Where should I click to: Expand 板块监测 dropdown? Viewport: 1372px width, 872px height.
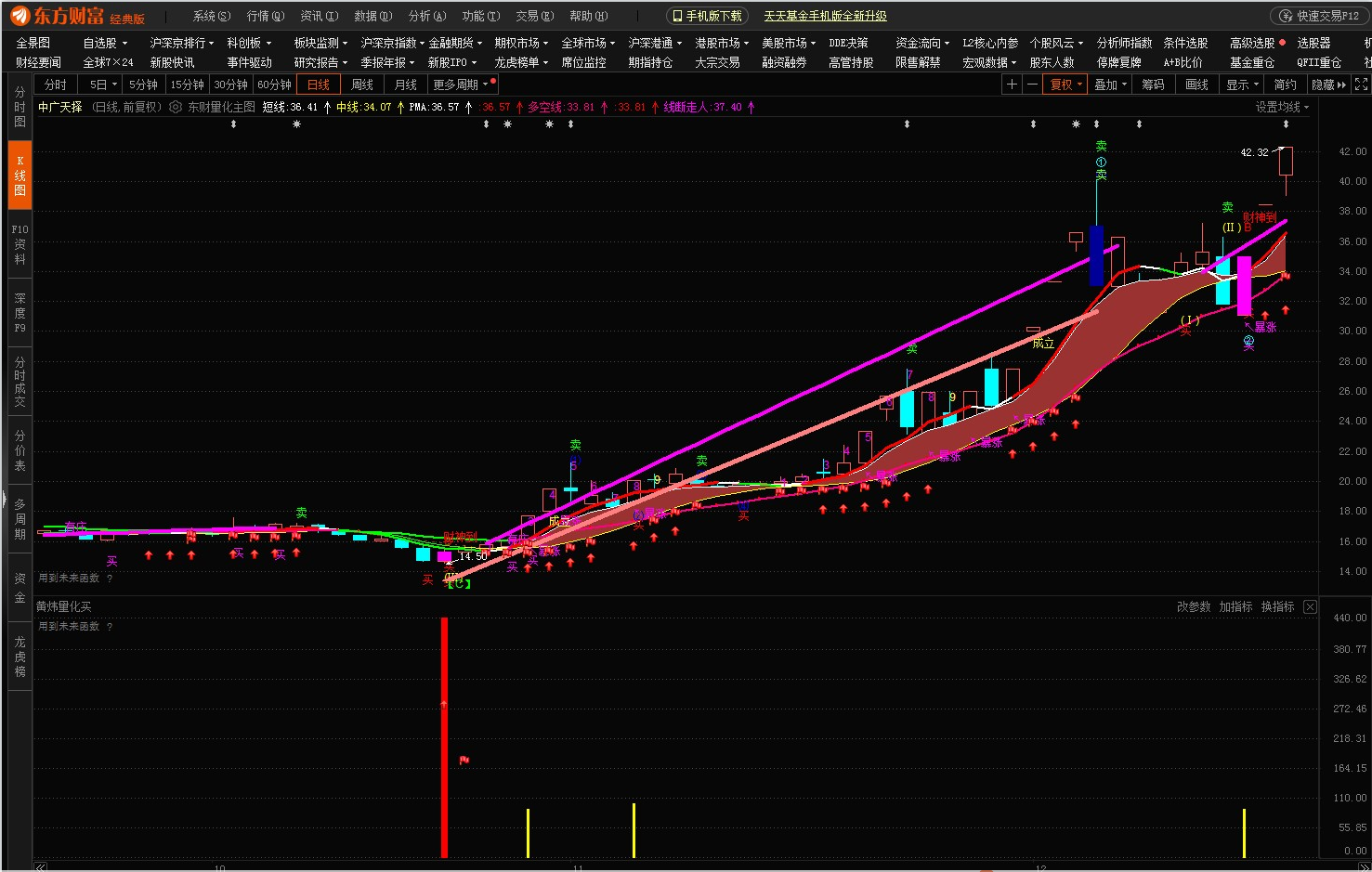click(320, 43)
